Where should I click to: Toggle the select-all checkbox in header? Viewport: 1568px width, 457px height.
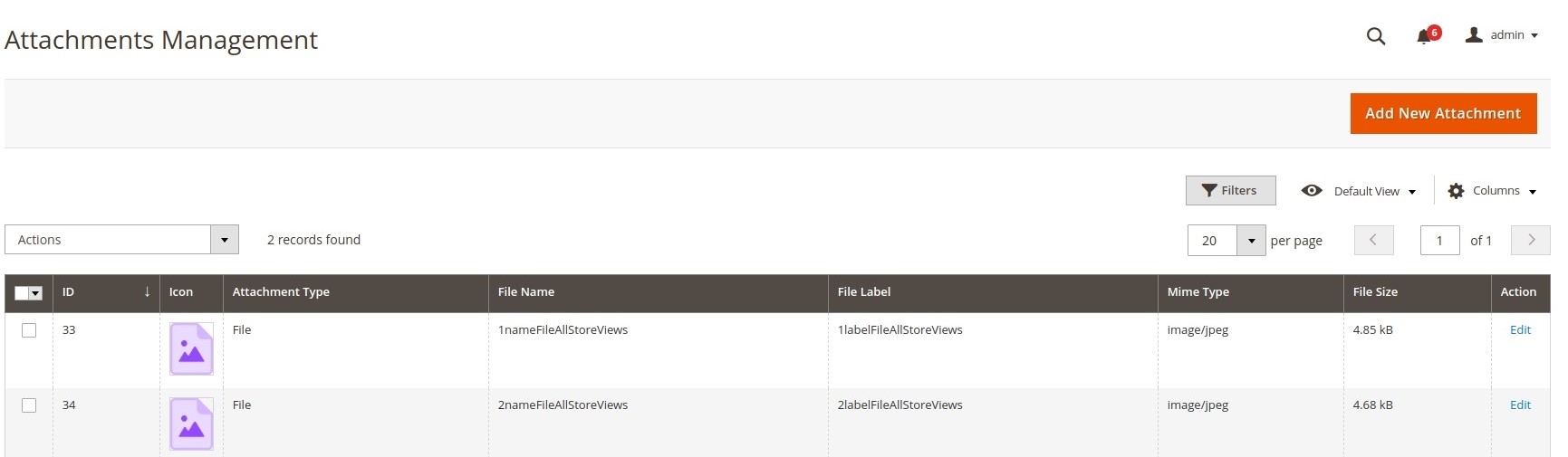click(23, 293)
